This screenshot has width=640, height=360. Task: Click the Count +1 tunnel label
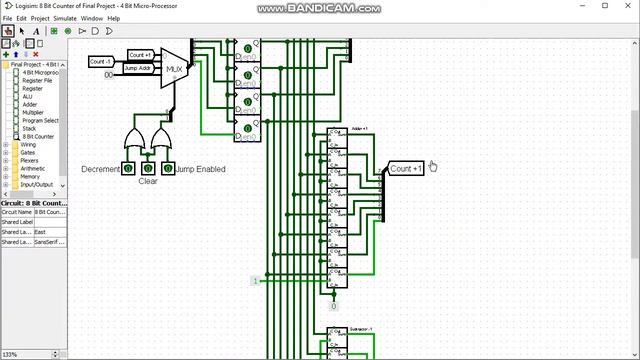406,168
